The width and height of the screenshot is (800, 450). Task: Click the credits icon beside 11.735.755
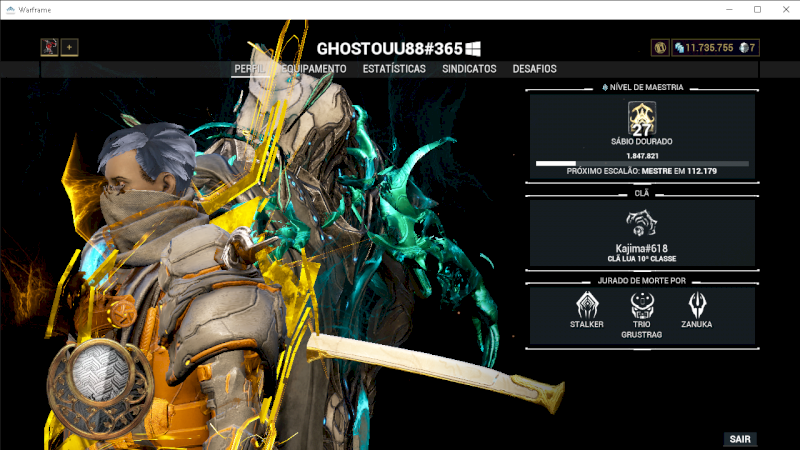pos(679,48)
